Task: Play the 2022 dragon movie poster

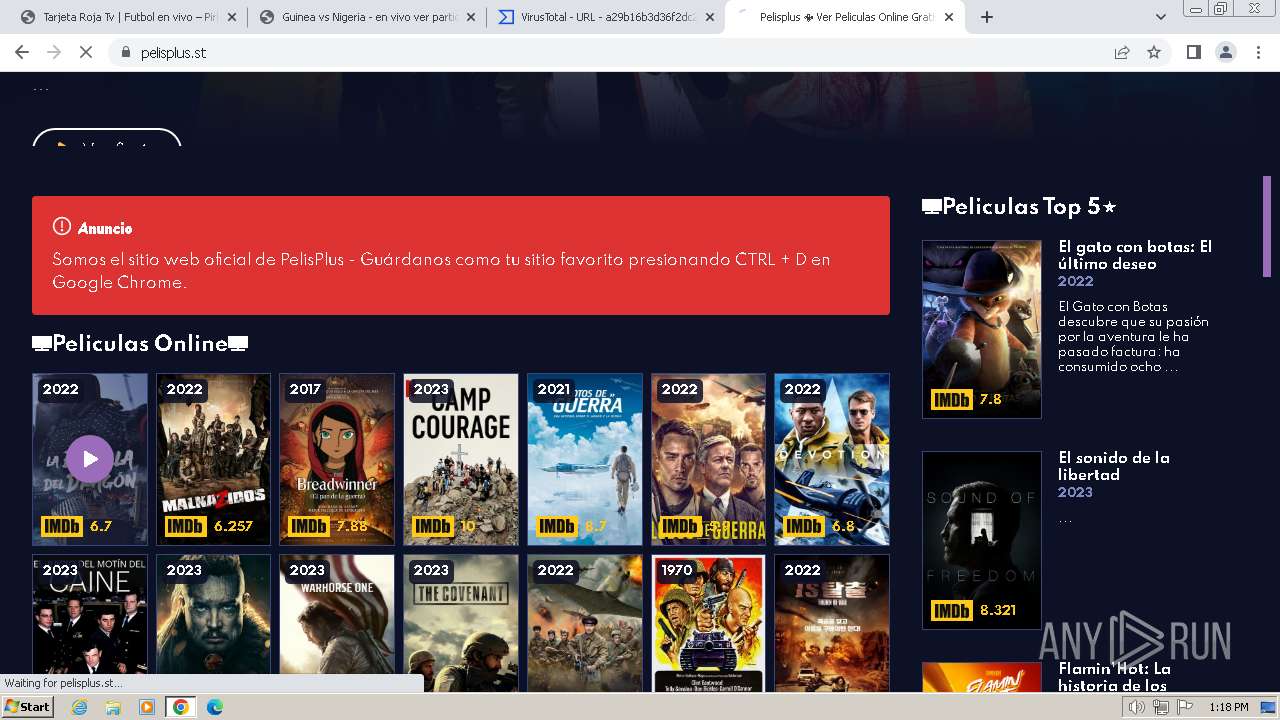Action: [90, 459]
